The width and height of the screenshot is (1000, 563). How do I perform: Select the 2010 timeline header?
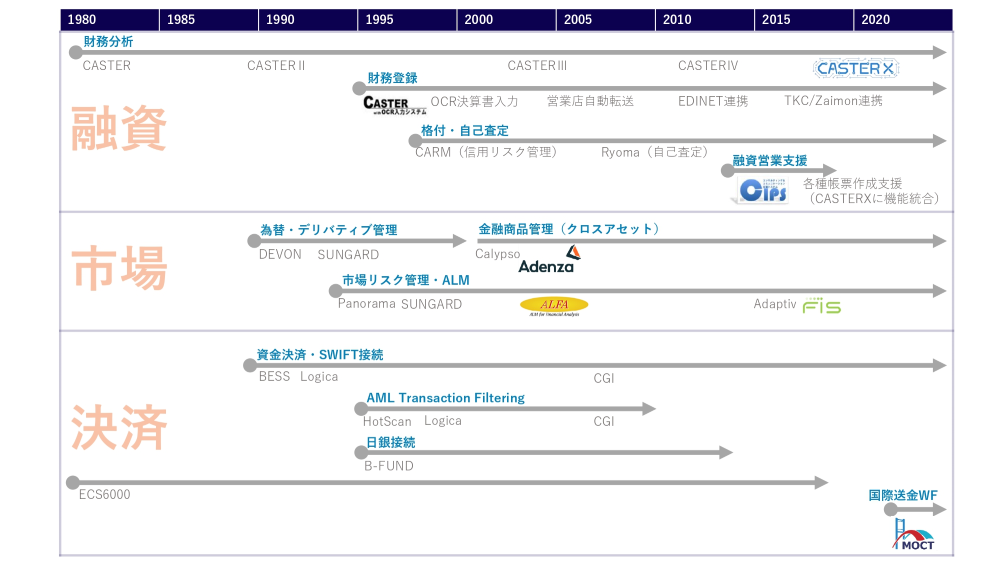click(705, 20)
